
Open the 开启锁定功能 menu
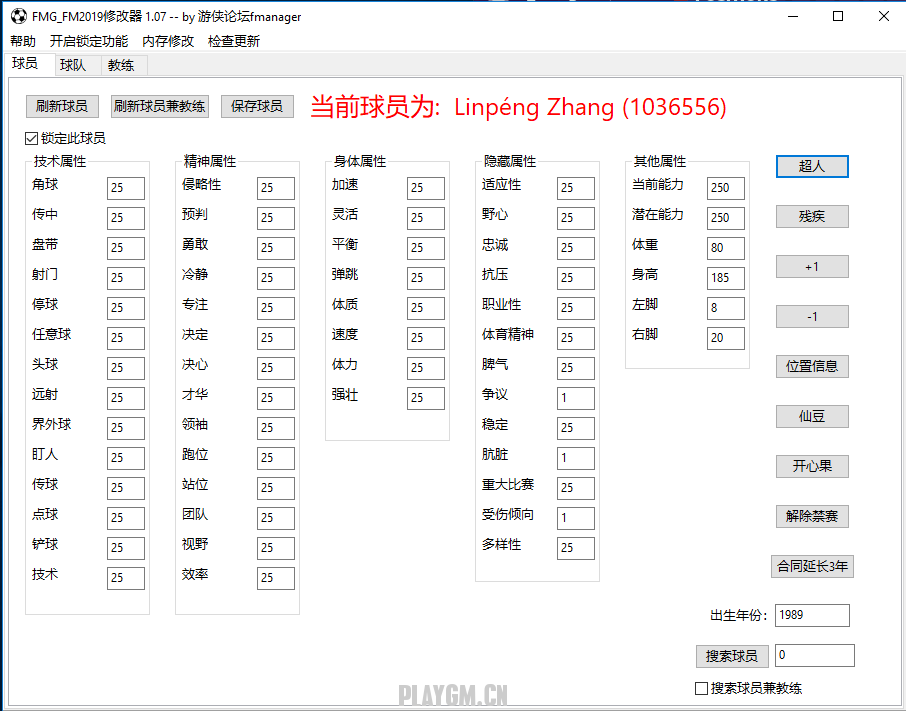pyautogui.click(x=89, y=41)
